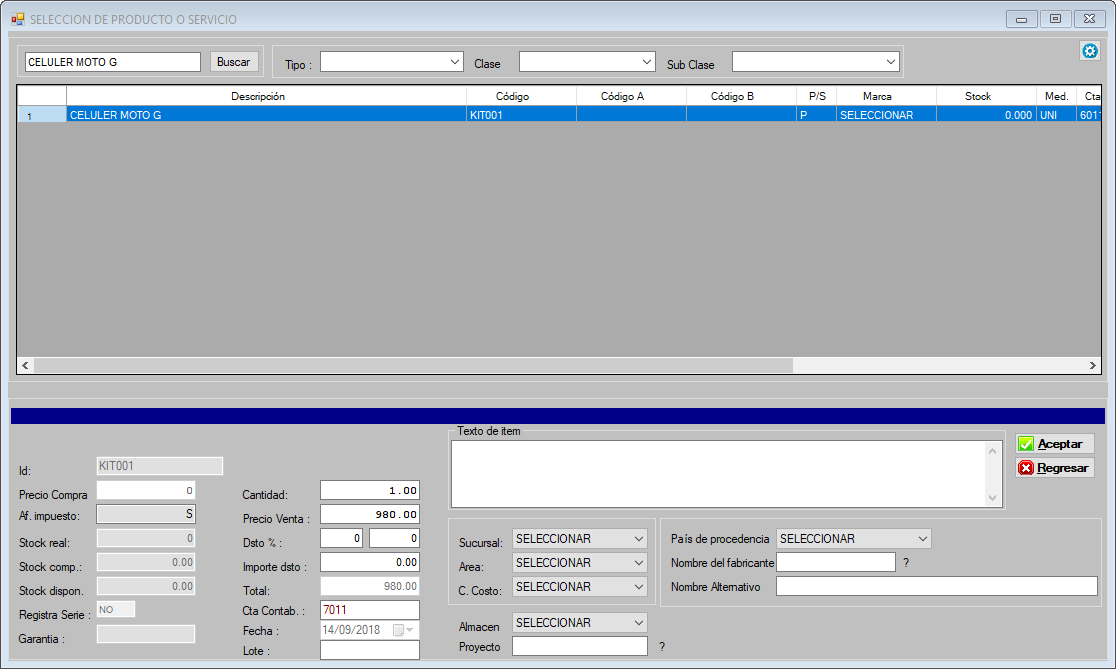Click the Código A column header
This screenshot has width=1116, height=669.
point(631,96)
